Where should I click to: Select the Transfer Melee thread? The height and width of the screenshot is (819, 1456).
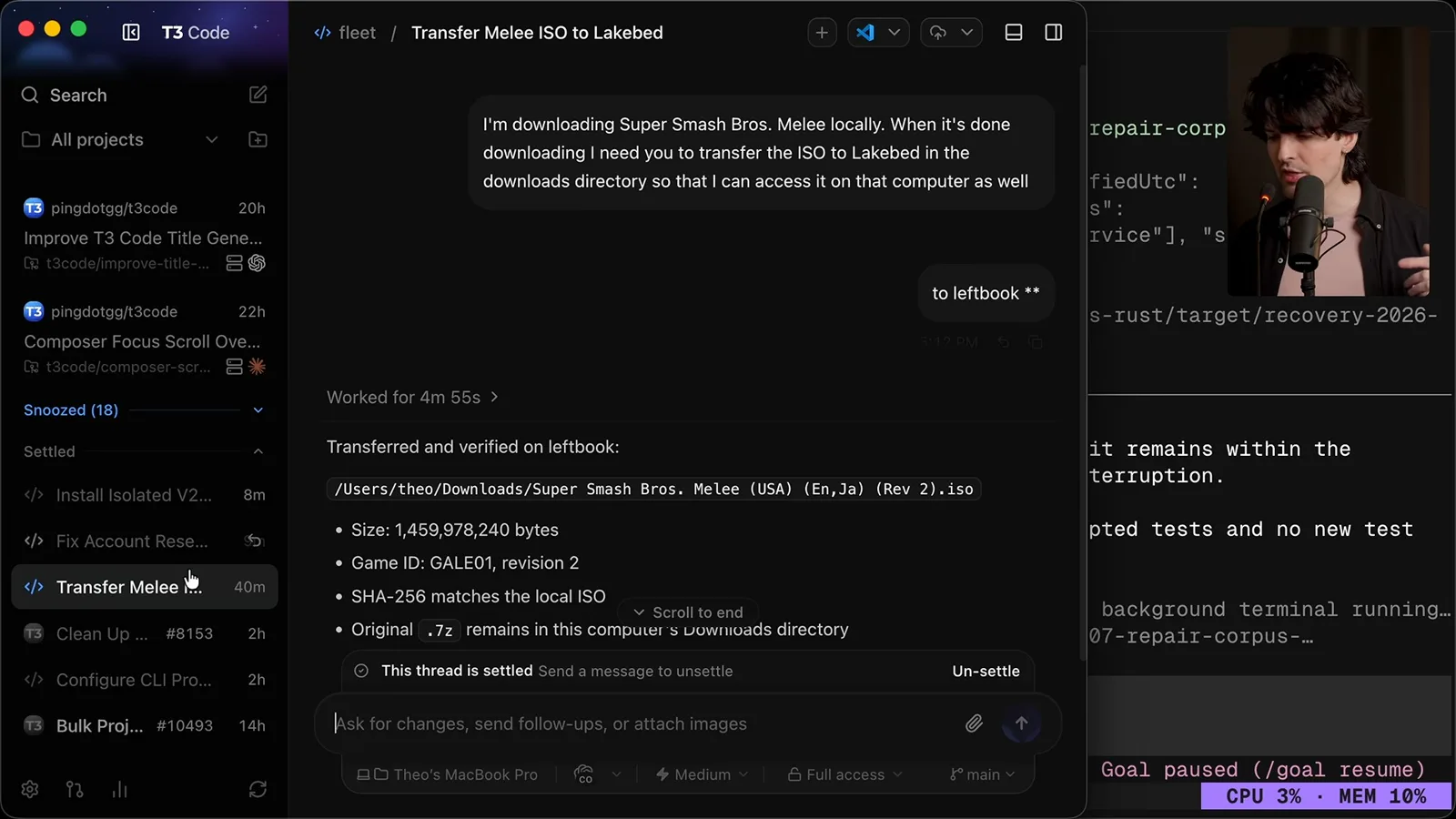point(145,587)
